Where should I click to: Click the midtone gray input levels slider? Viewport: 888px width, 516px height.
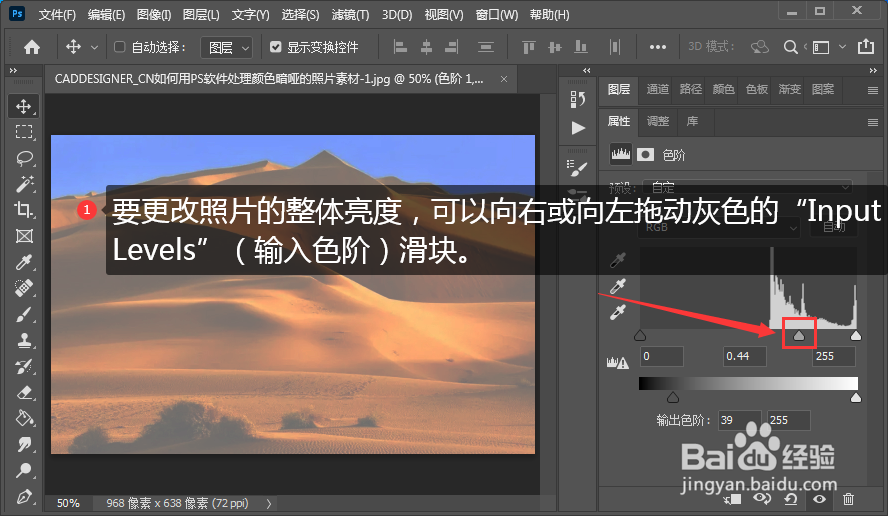(x=799, y=335)
